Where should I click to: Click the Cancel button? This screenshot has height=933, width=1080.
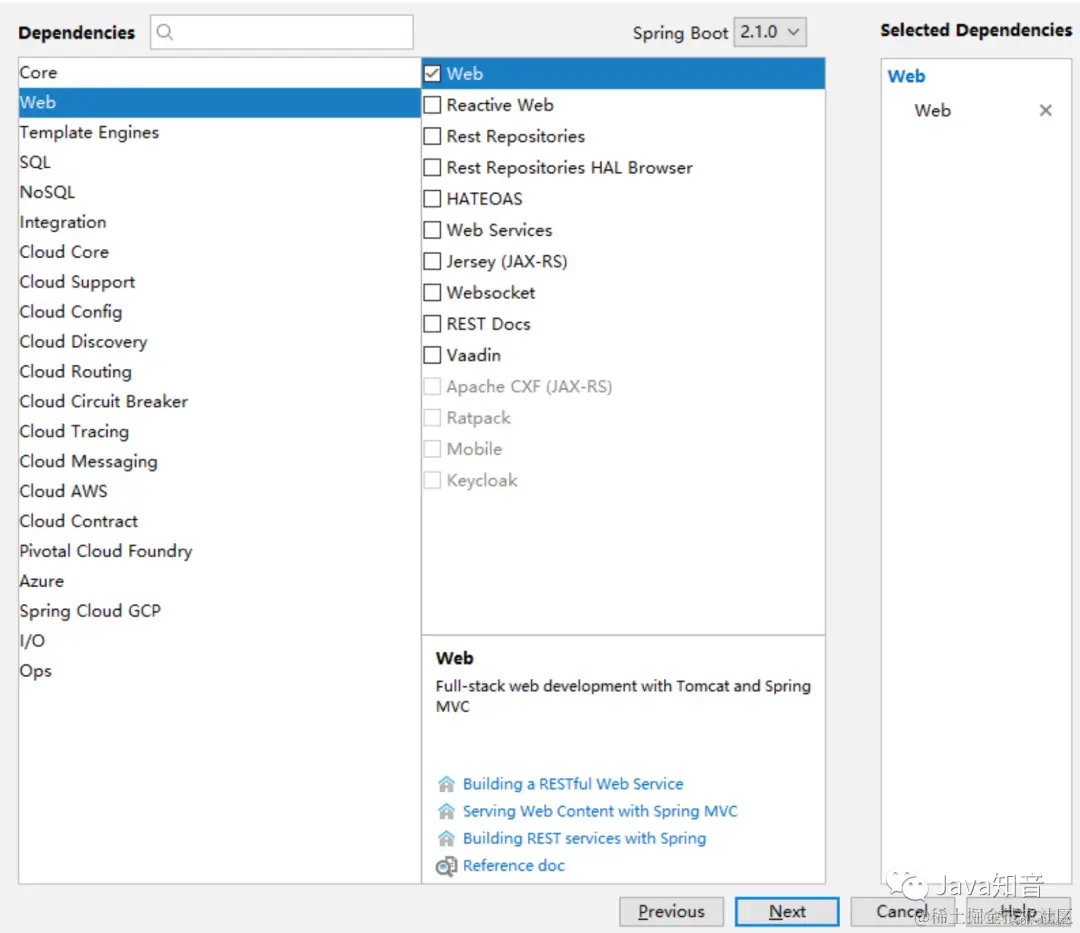(902, 912)
